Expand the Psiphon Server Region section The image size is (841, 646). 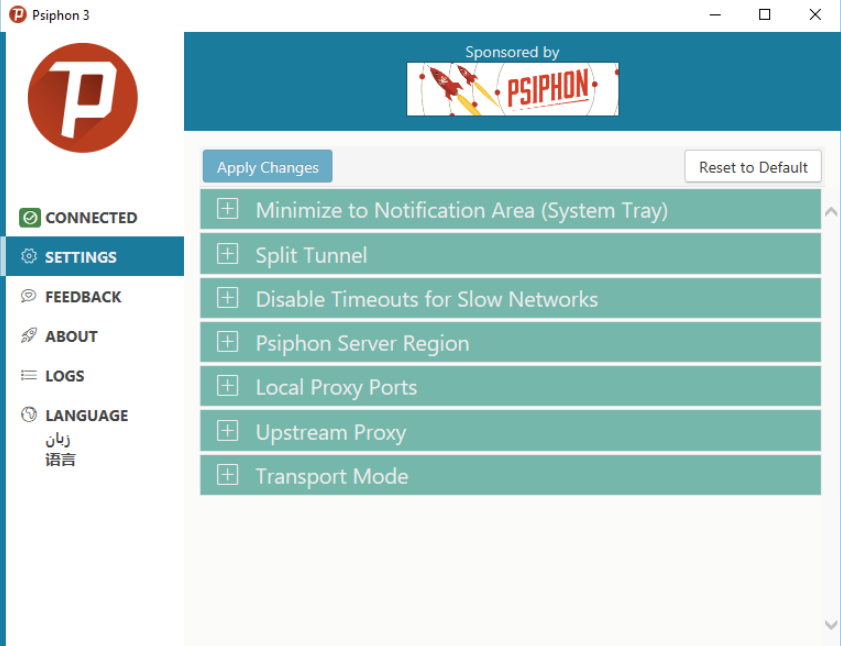(x=228, y=343)
